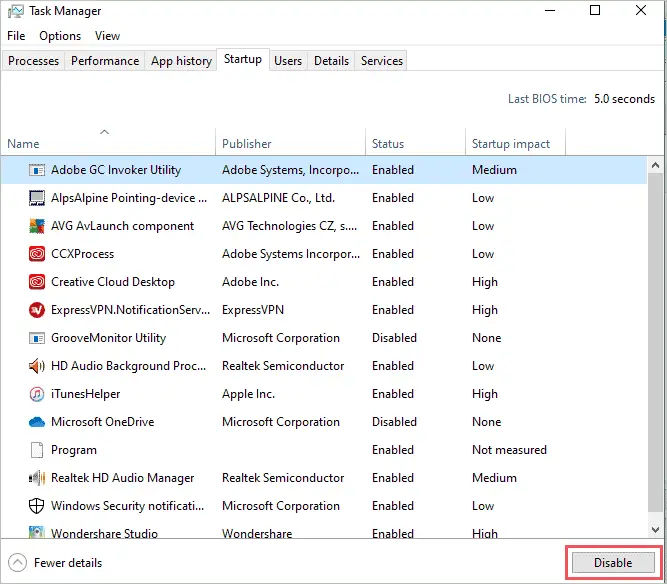
Task: Click the Creative Cloud Desktop icon
Action: click(x=37, y=282)
